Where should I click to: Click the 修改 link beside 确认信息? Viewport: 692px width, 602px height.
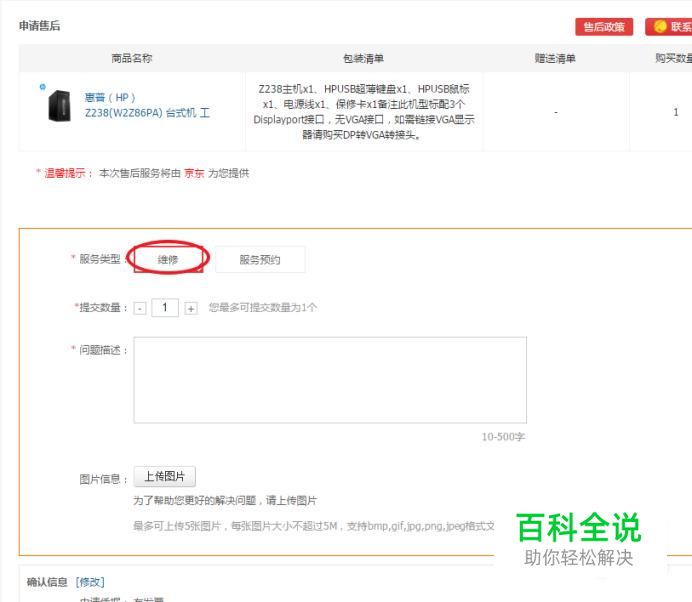(90, 582)
